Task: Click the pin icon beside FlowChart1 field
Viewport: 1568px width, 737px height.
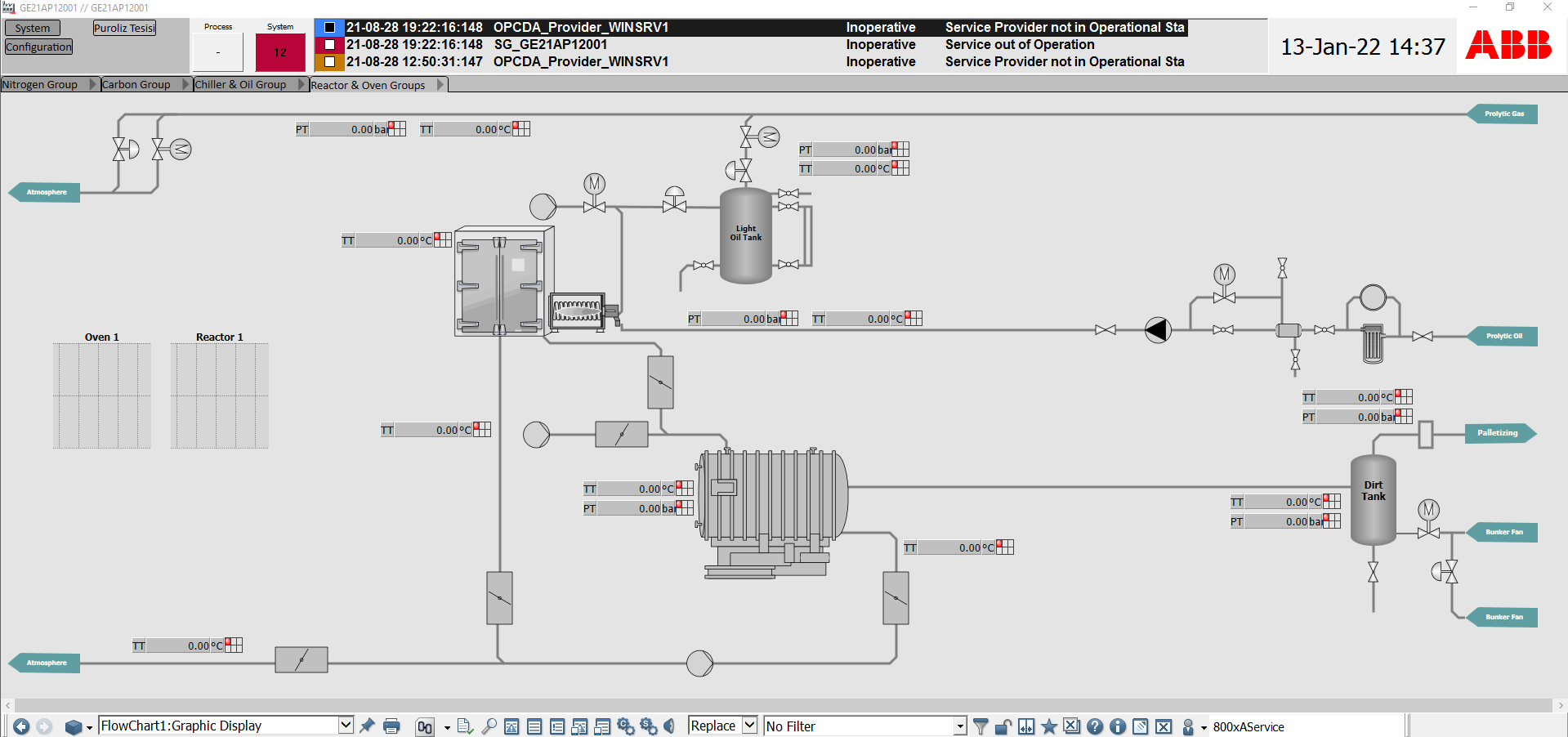Action: tap(368, 726)
